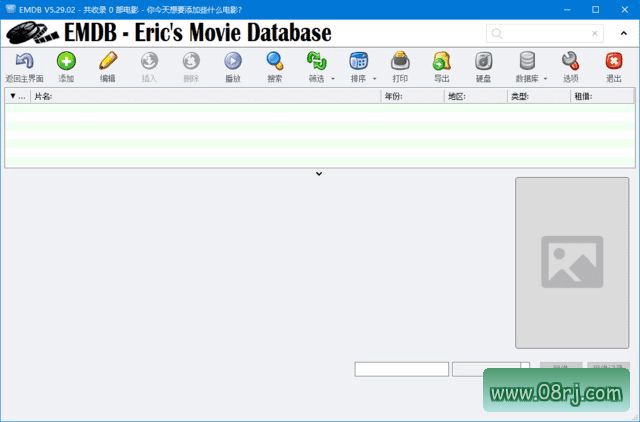Sort by the 地区 (region) column header
Viewport: 640px width, 422px height.
click(476, 96)
